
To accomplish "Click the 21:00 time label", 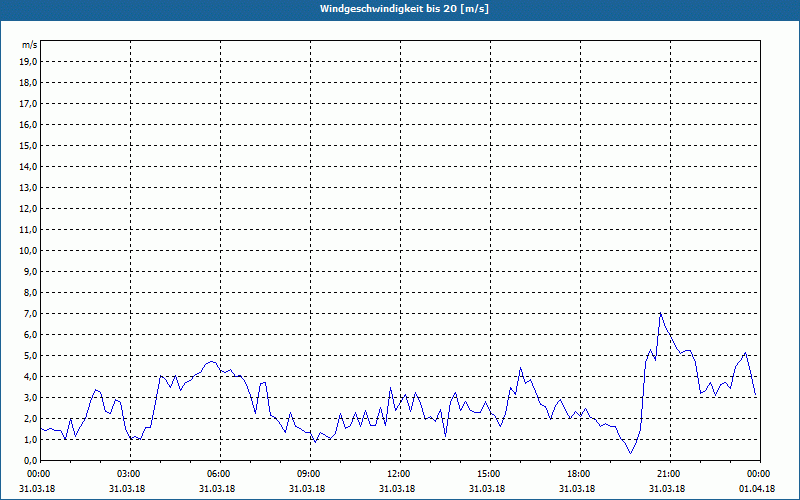I will [x=670, y=474].
